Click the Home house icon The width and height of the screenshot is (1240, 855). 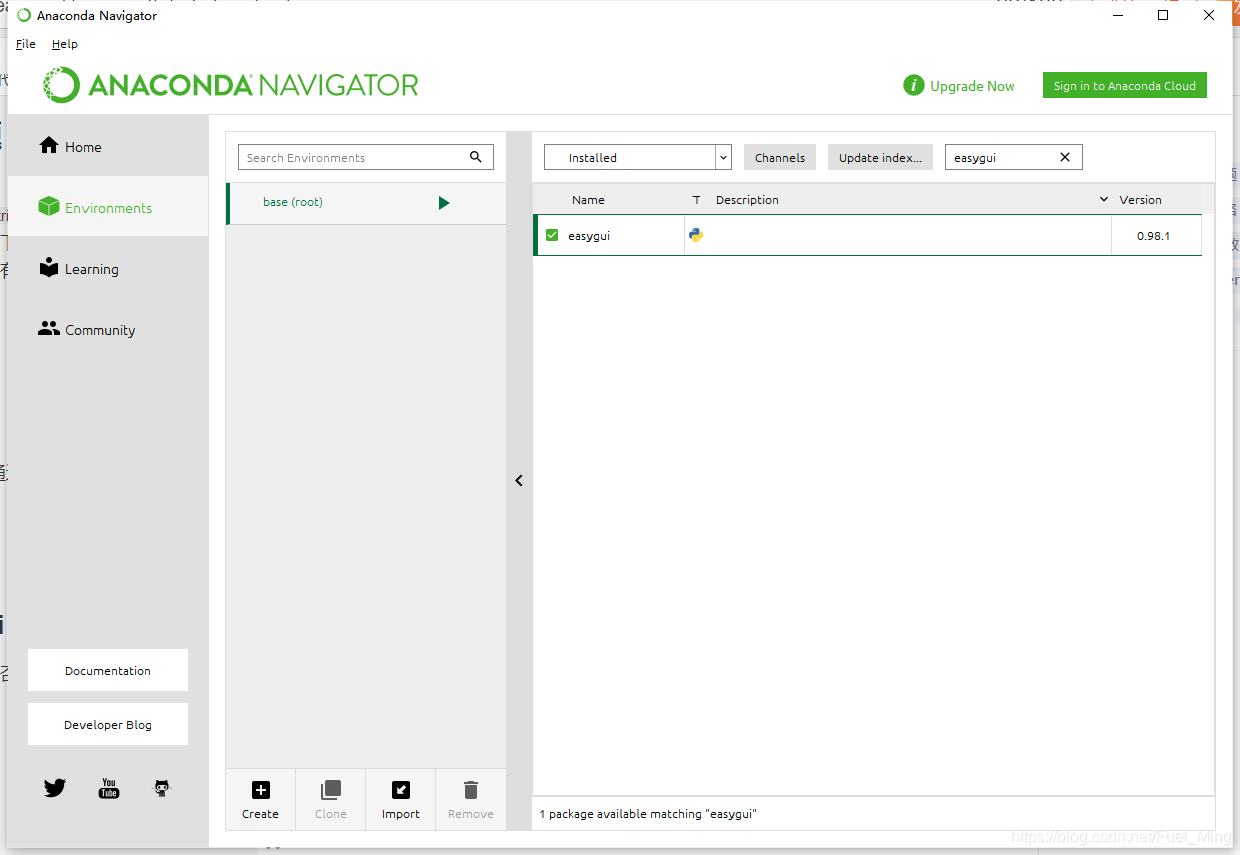49,146
